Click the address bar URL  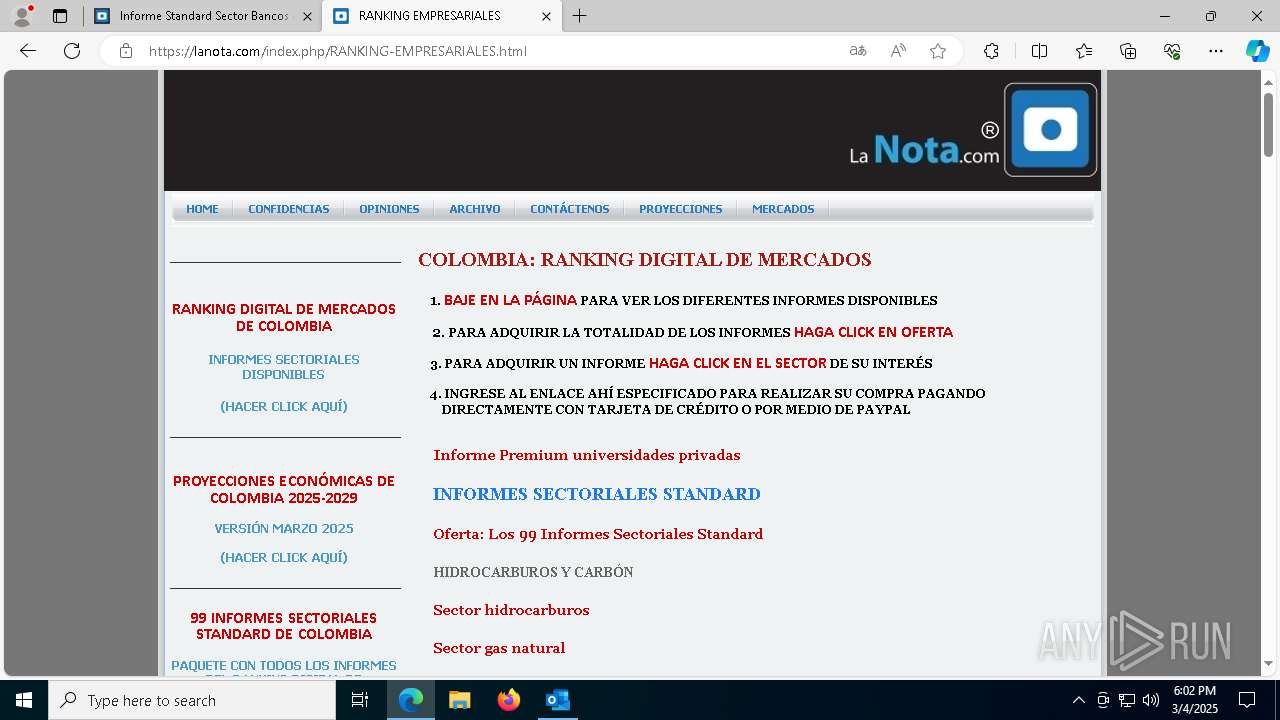click(x=338, y=51)
